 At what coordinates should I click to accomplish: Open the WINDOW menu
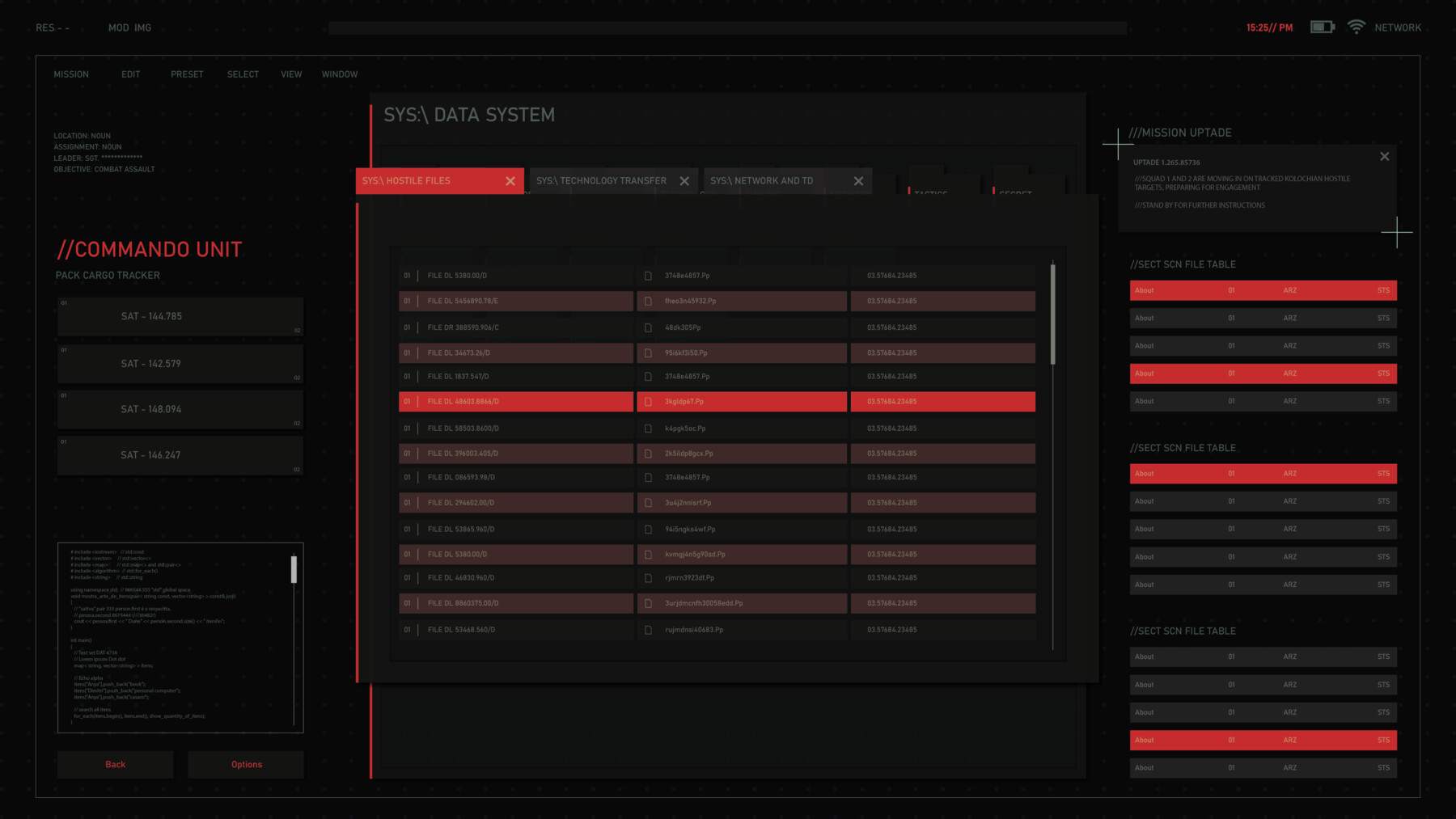(x=339, y=74)
